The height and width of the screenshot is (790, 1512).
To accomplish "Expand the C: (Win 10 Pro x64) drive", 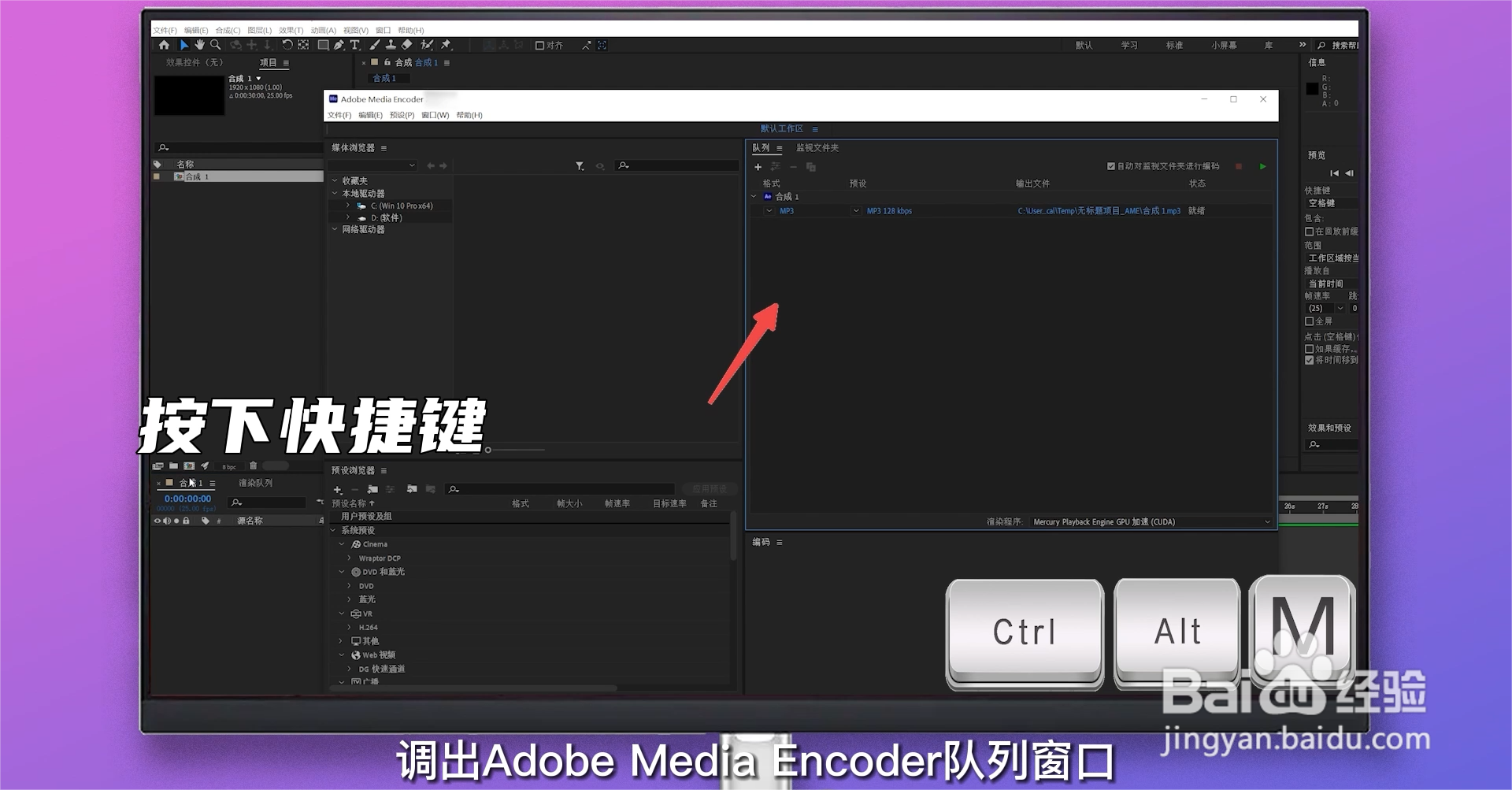I will 348,206.
